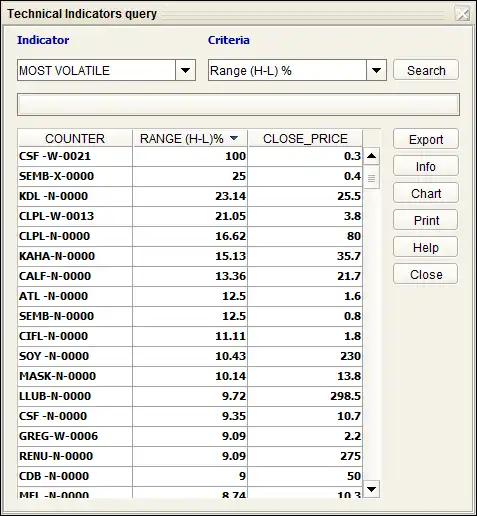Click the range value 23.14
Screen dimensions: 477x516
coord(231,196)
